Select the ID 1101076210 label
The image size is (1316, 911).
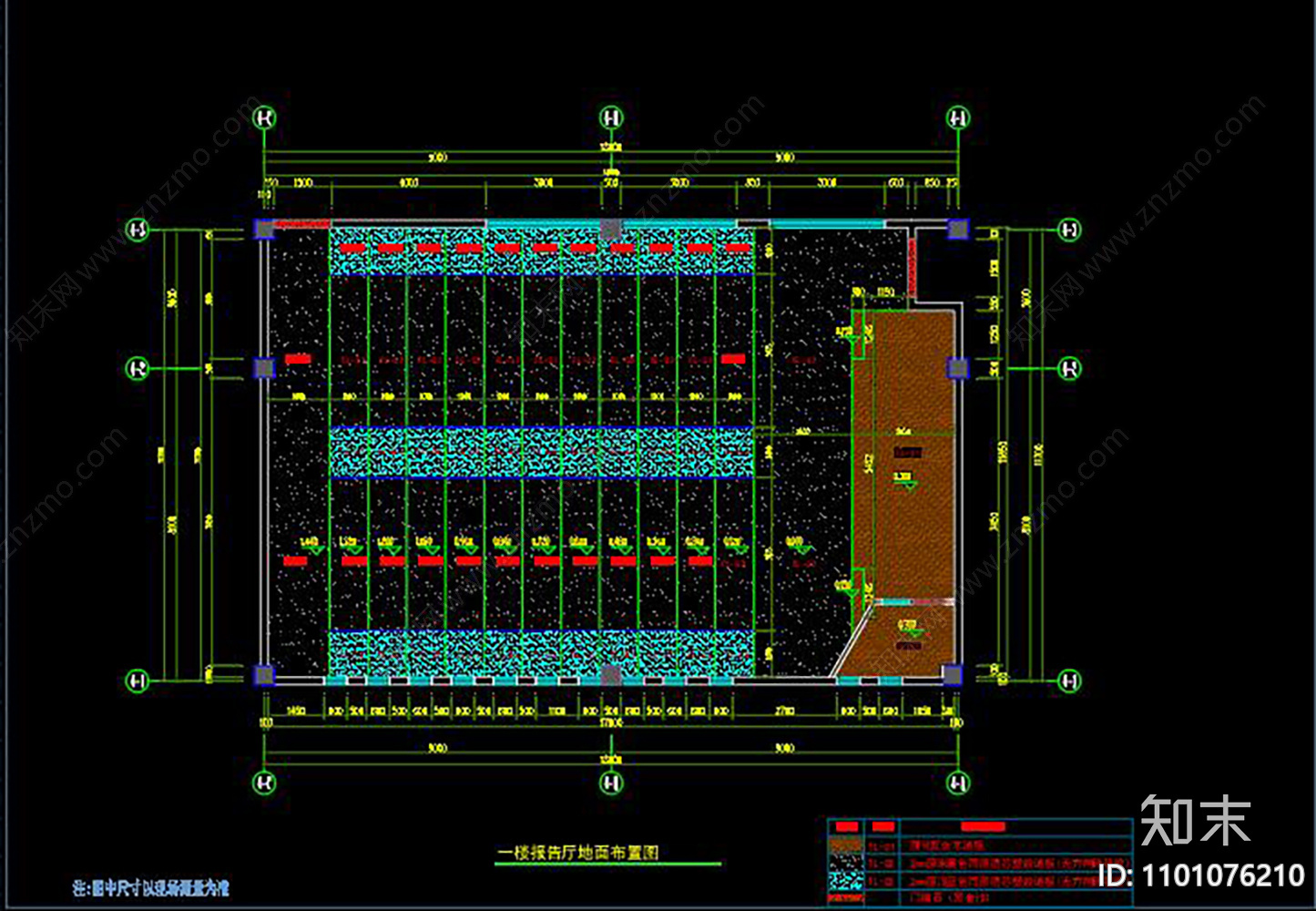pos(1200,875)
